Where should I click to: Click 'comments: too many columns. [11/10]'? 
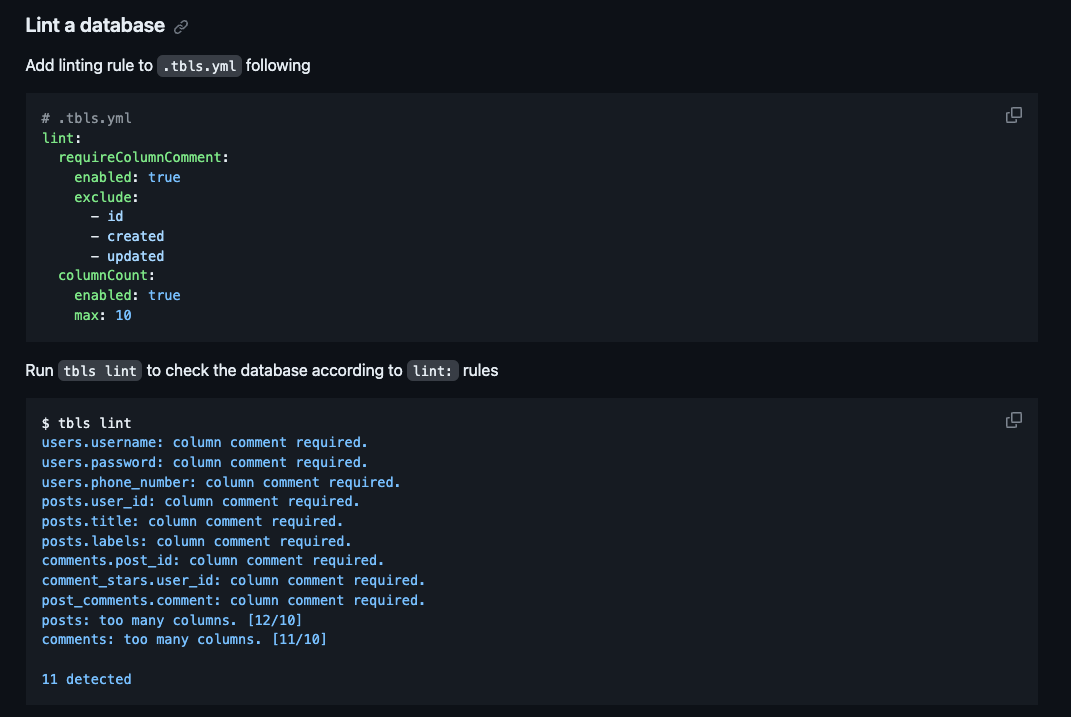(184, 639)
